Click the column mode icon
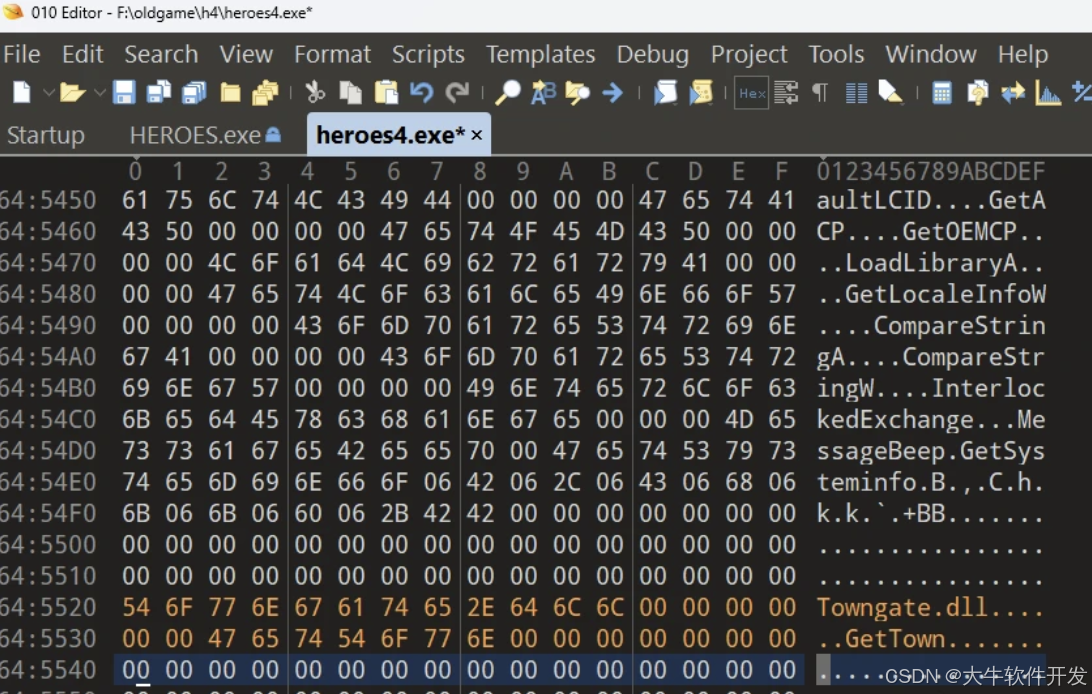Image resolution: width=1092 pixels, height=694 pixels. coord(856,93)
